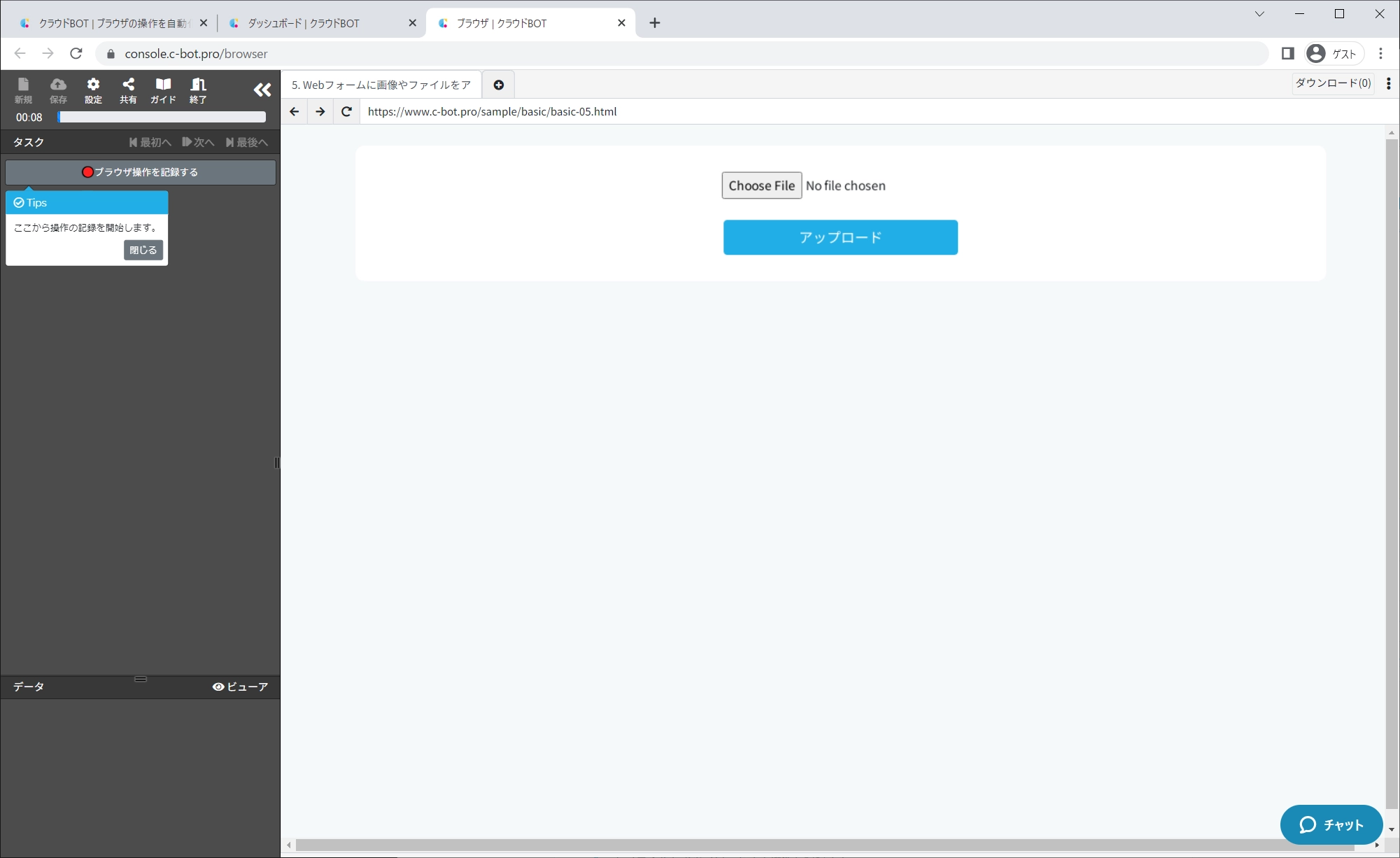
Task: Click the blue アップロード button
Action: [x=840, y=237]
